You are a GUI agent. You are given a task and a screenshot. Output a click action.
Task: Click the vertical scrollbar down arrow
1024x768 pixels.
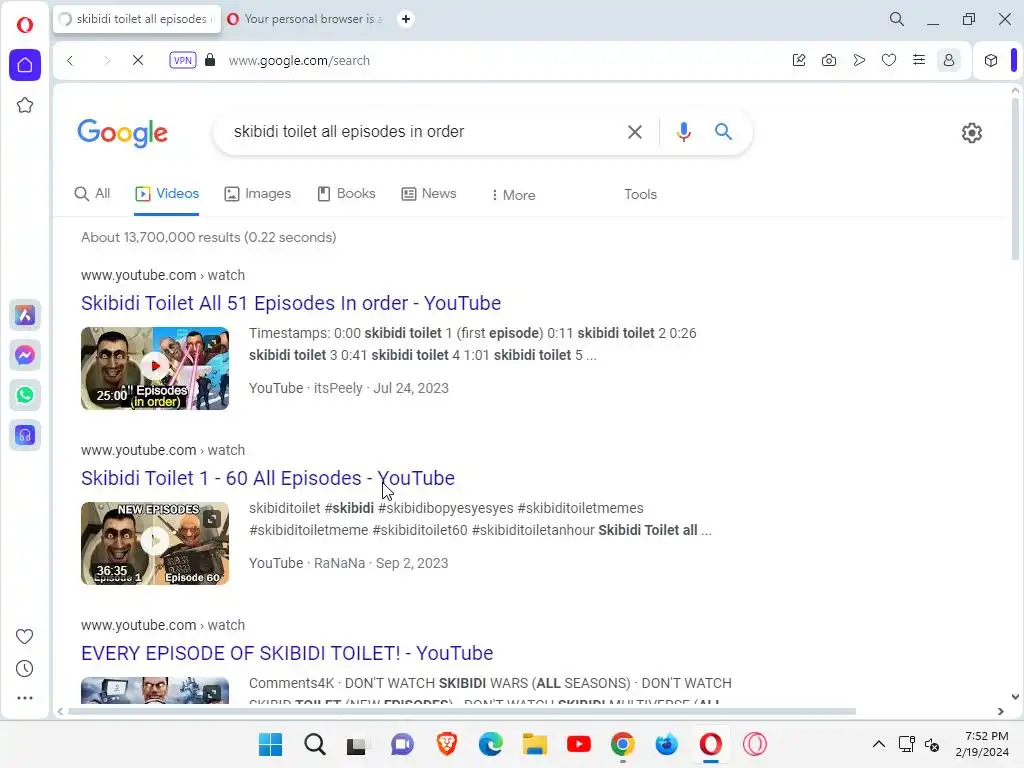pos(1015,697)
